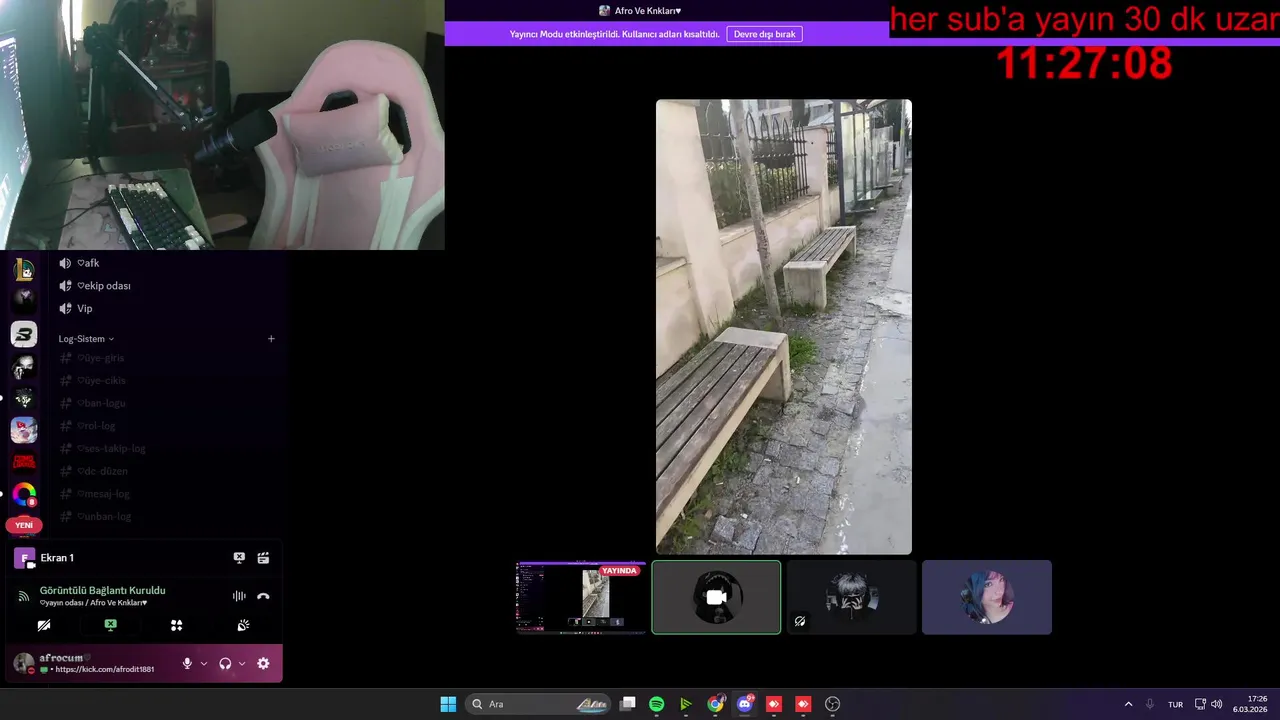Open voice noise suppression waveform icon
The height and width of the screenshot is (720, 1280).
(x=239, y=596)
